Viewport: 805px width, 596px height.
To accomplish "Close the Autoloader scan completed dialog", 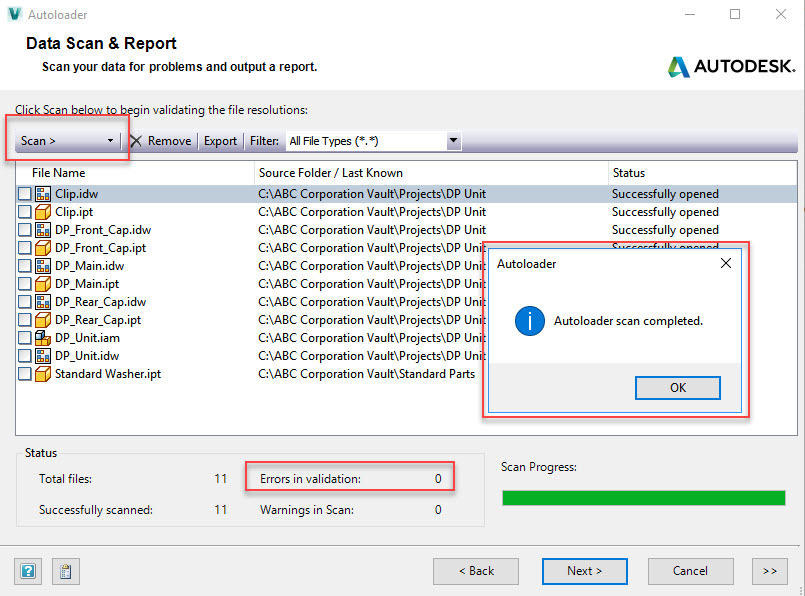I will [726, 263].
